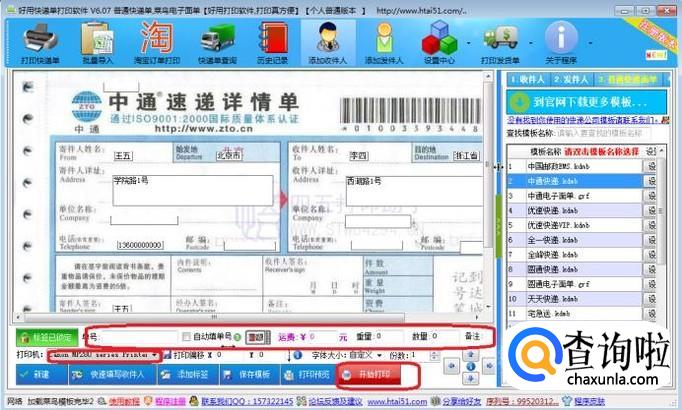Select the 天天快递 template row
Screen dimensions: 682x410
click(x=574, y=299)
